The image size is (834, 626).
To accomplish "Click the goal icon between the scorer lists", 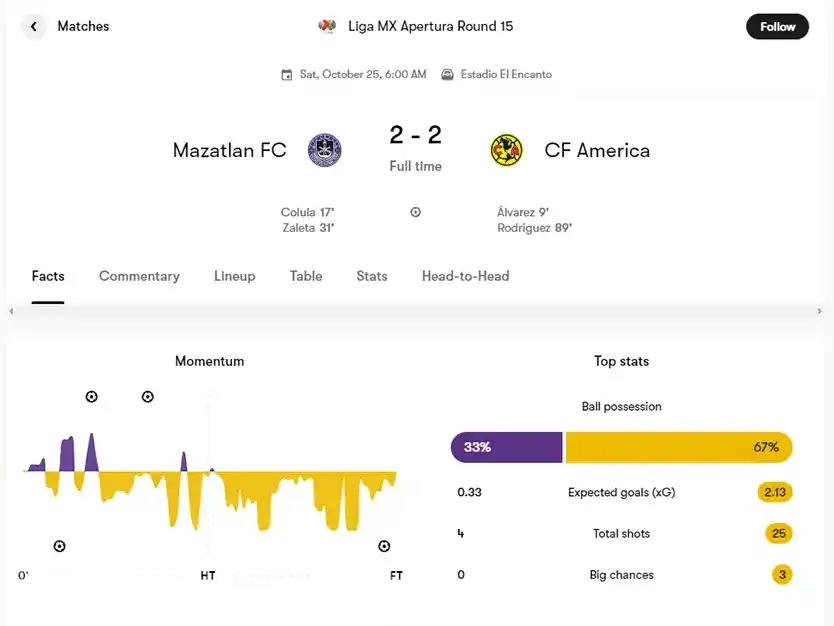I will click(415, 211).
